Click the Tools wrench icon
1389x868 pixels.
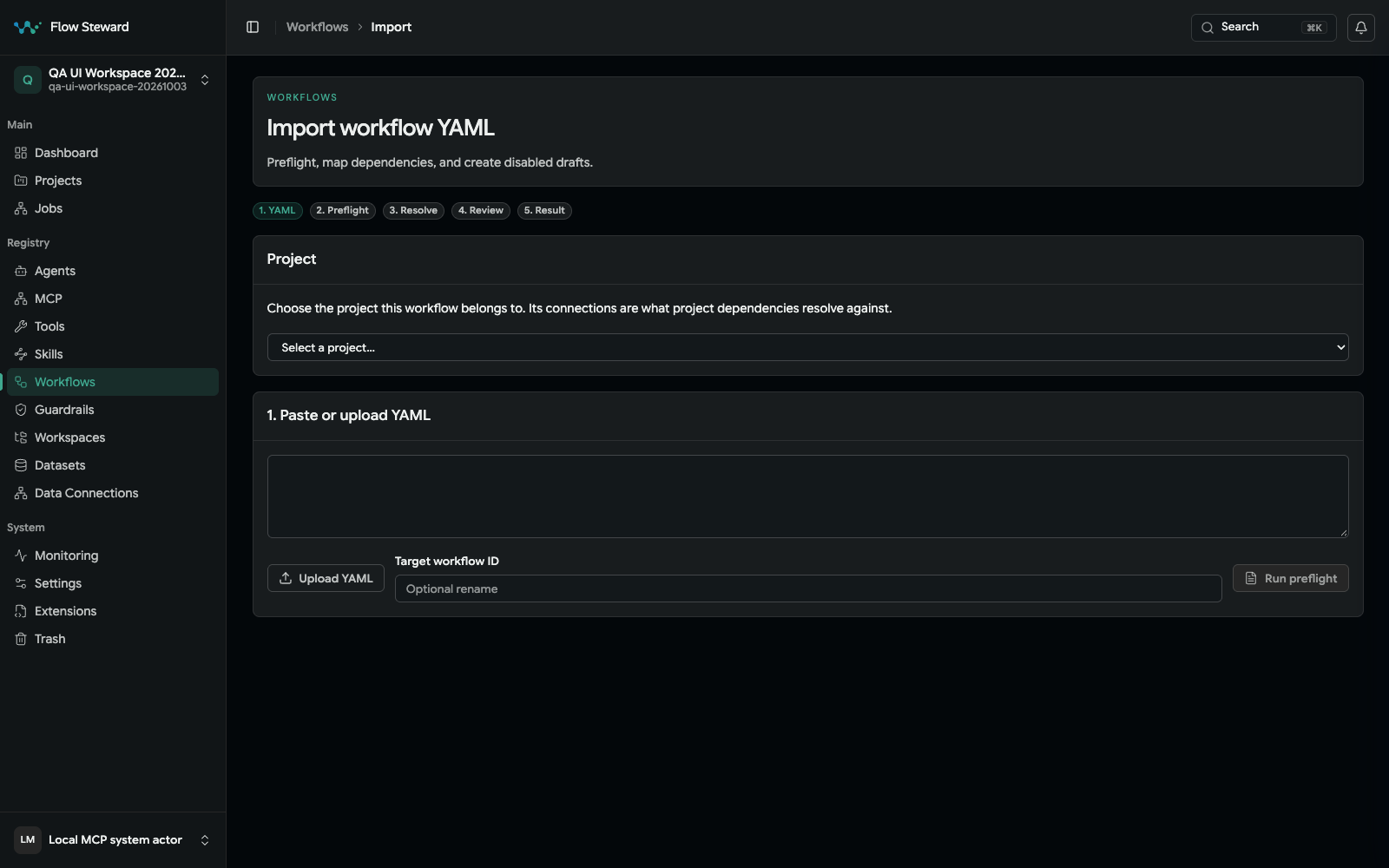21,326
